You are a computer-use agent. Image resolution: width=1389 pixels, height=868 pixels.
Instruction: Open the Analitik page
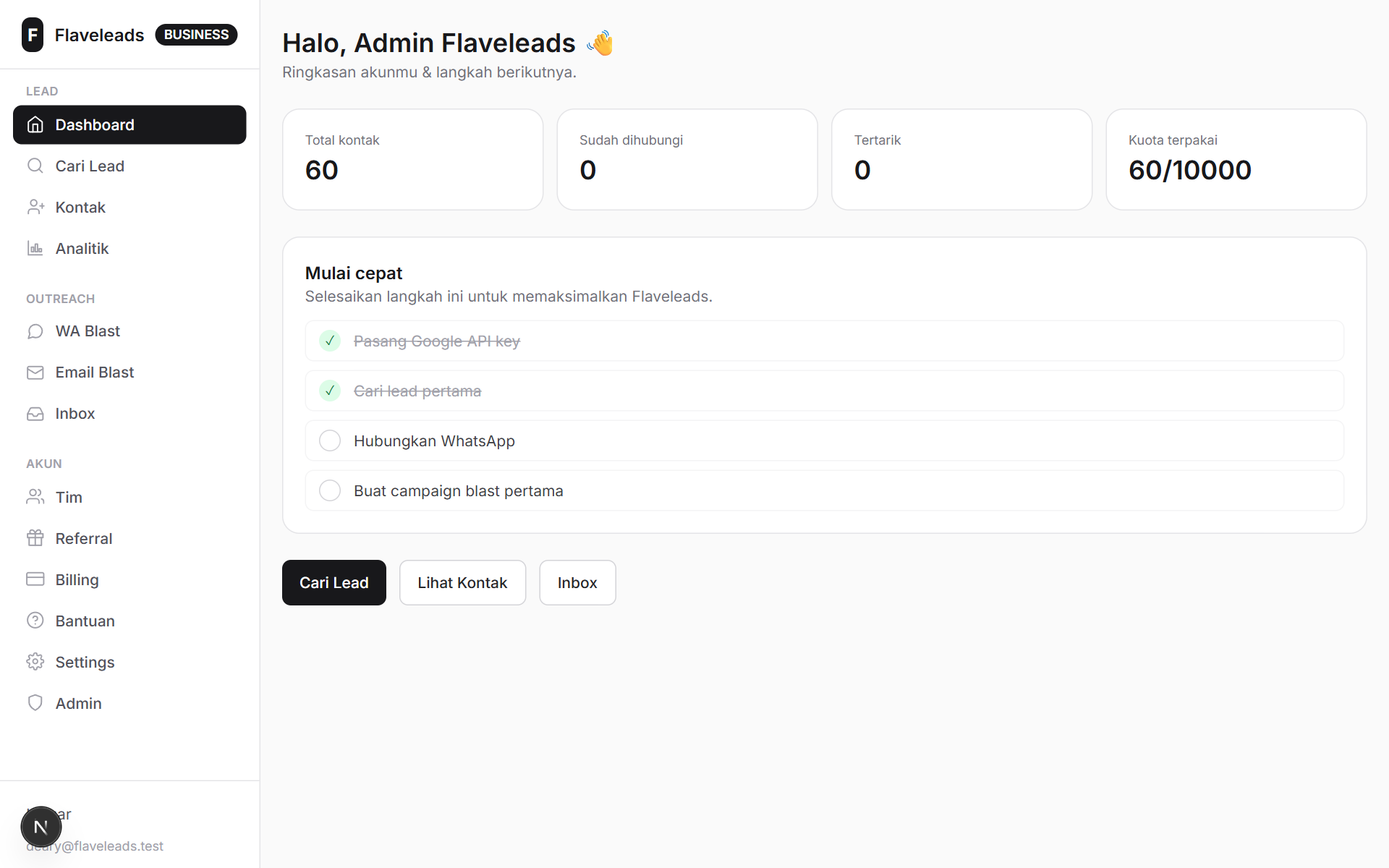[129, 248]
